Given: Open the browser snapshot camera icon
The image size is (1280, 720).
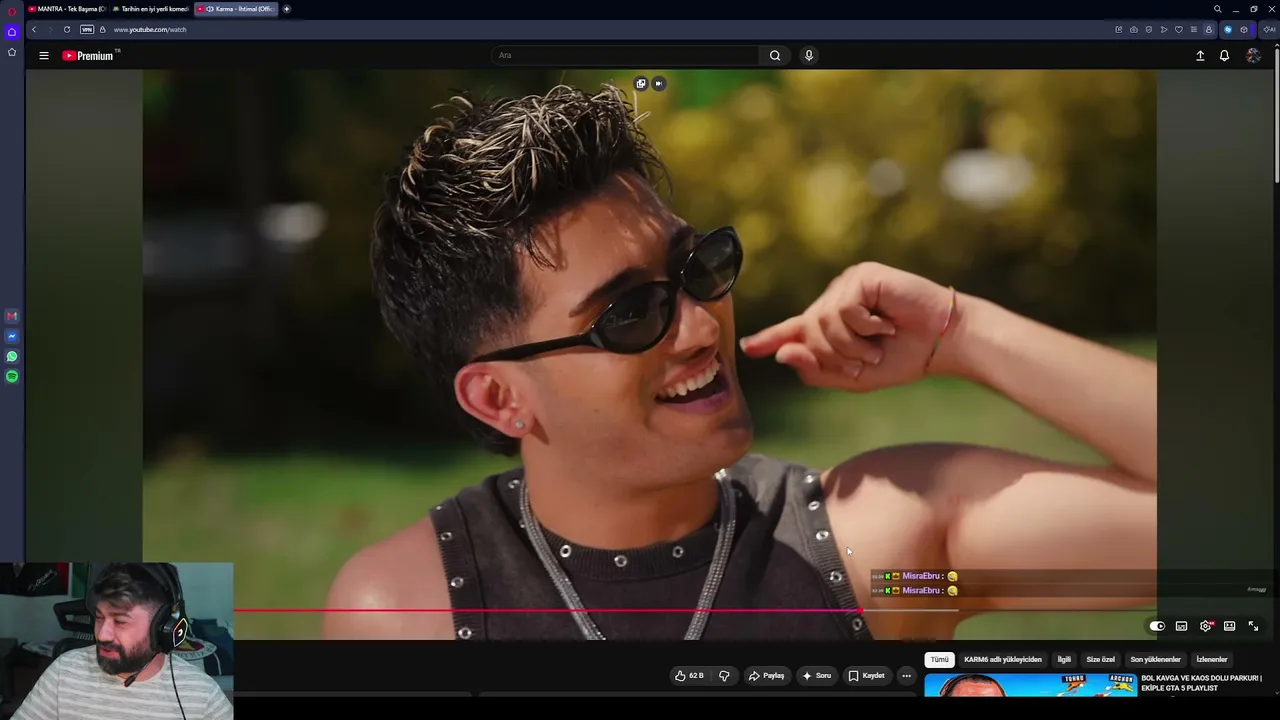Looking at the screenshot, I should [1133, 30].
